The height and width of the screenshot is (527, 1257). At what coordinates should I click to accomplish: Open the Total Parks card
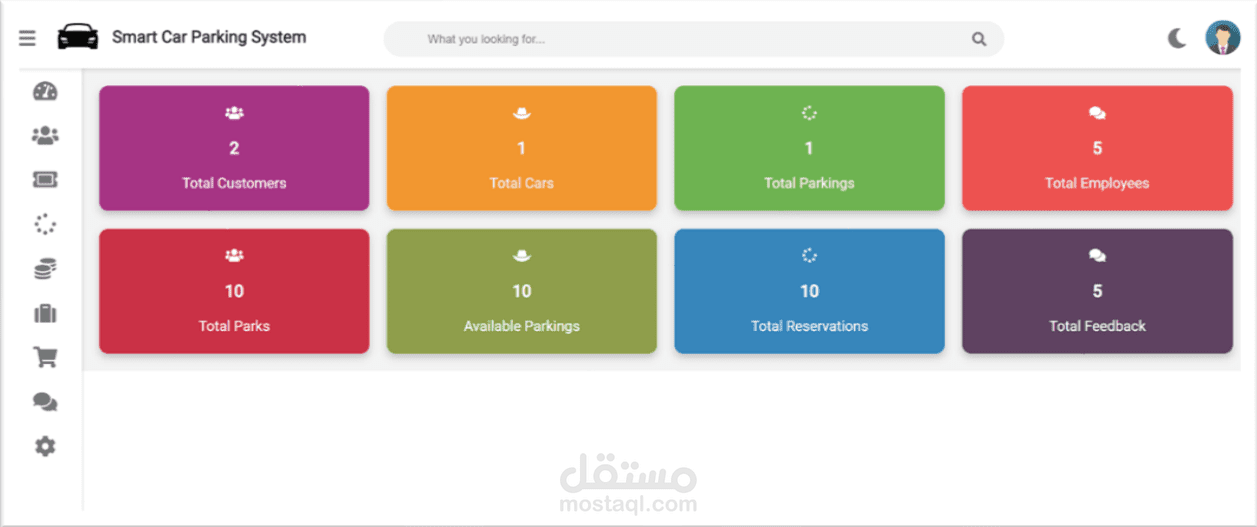pos(234,291)
